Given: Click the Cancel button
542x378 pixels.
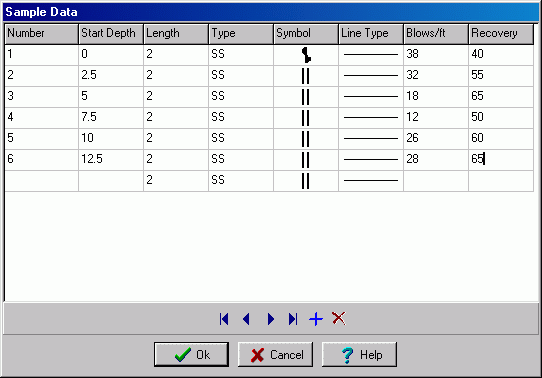Looking at the screenshot, I should [275, 355].
